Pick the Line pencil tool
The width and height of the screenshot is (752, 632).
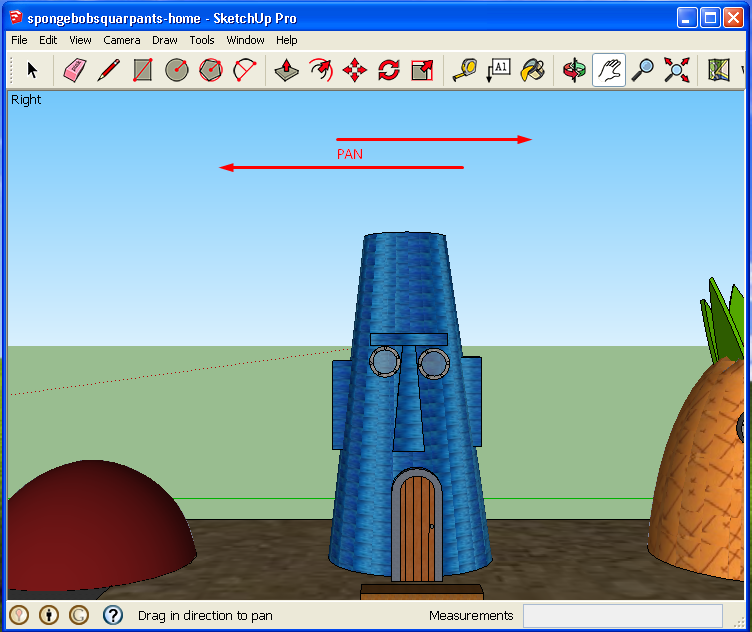point(109,70)
